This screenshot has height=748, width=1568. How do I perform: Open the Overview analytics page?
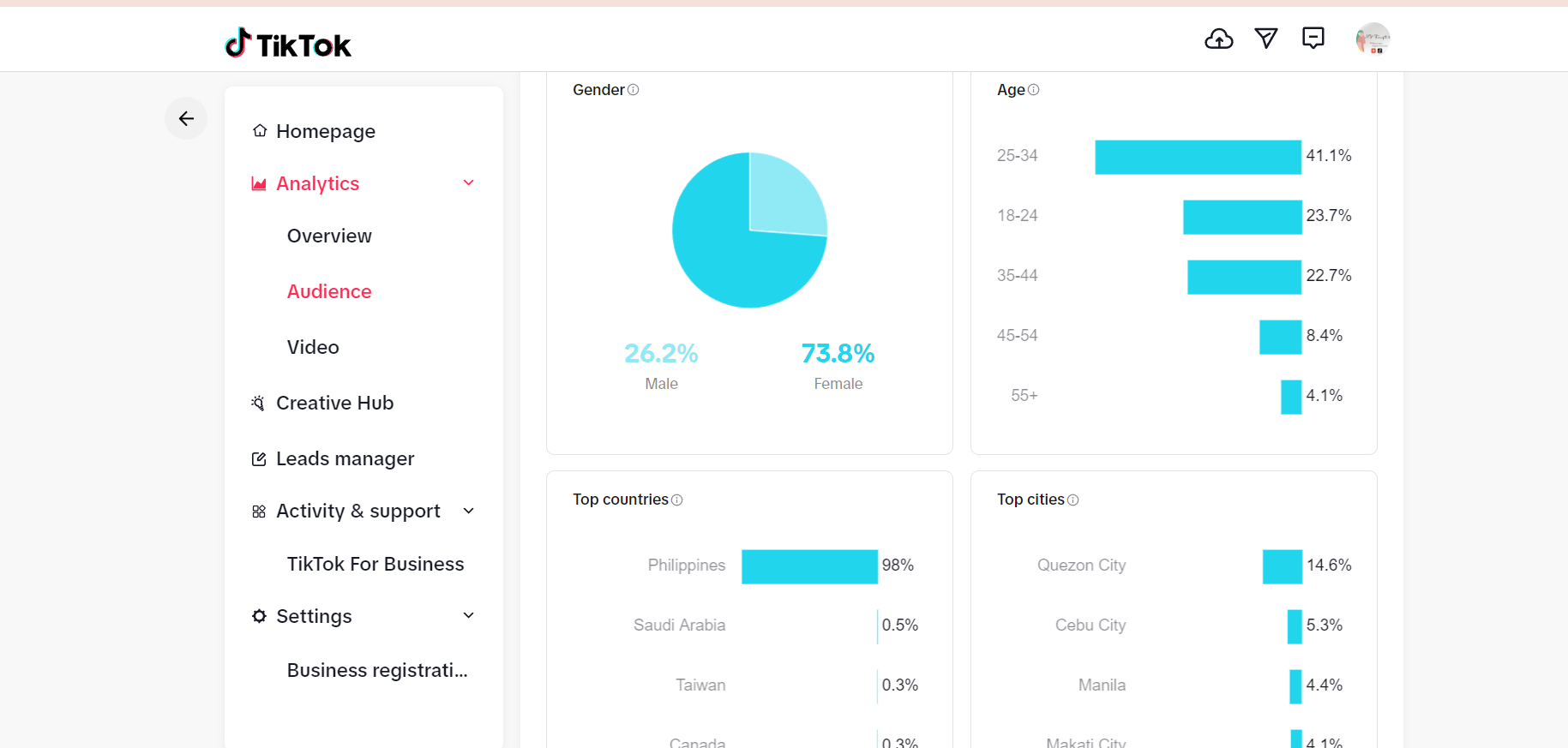point(329,236)
